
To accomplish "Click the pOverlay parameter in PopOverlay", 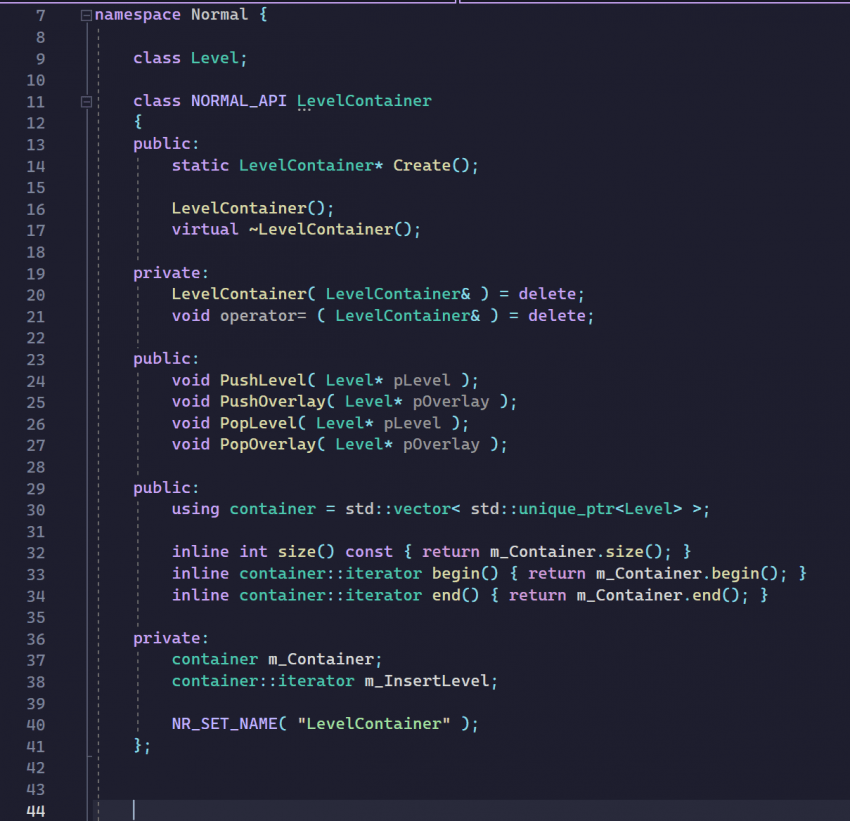I will click(441, 444).
